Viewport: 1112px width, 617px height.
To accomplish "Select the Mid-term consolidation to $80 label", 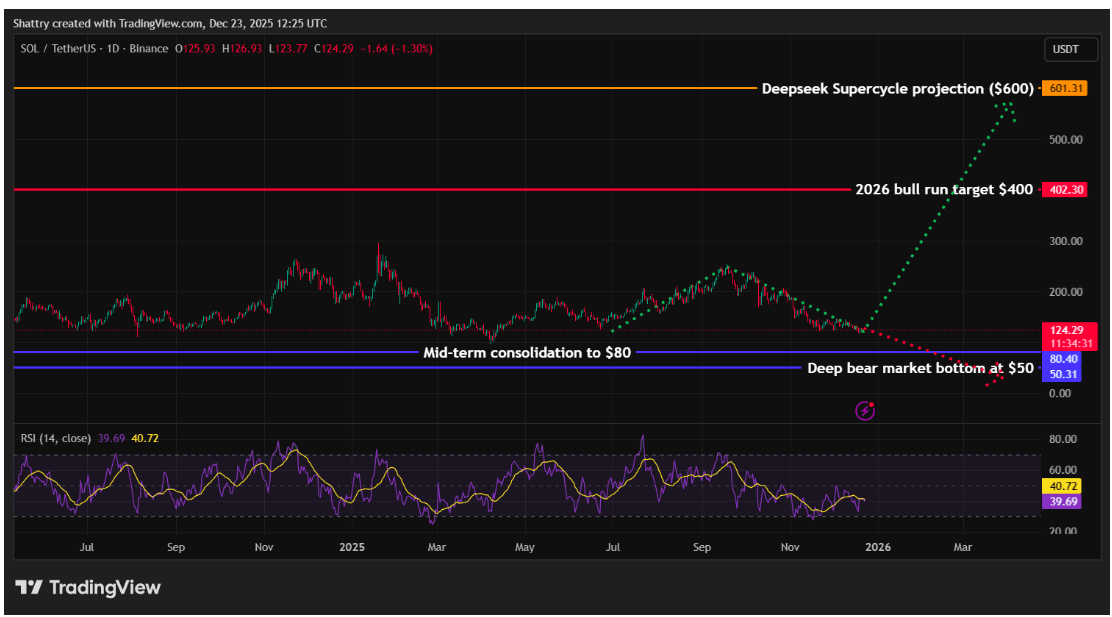I will tap(527, 352).
